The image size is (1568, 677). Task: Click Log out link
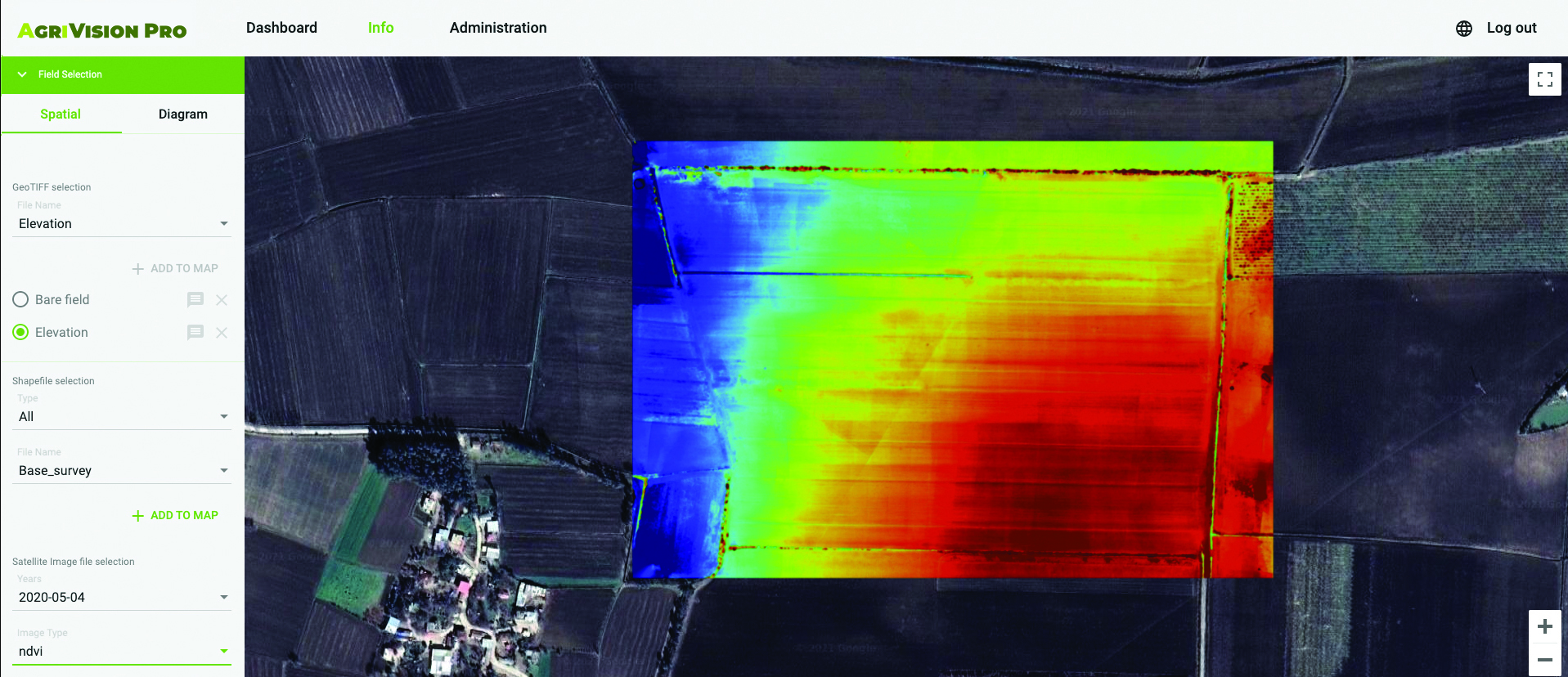(1511, 28)
